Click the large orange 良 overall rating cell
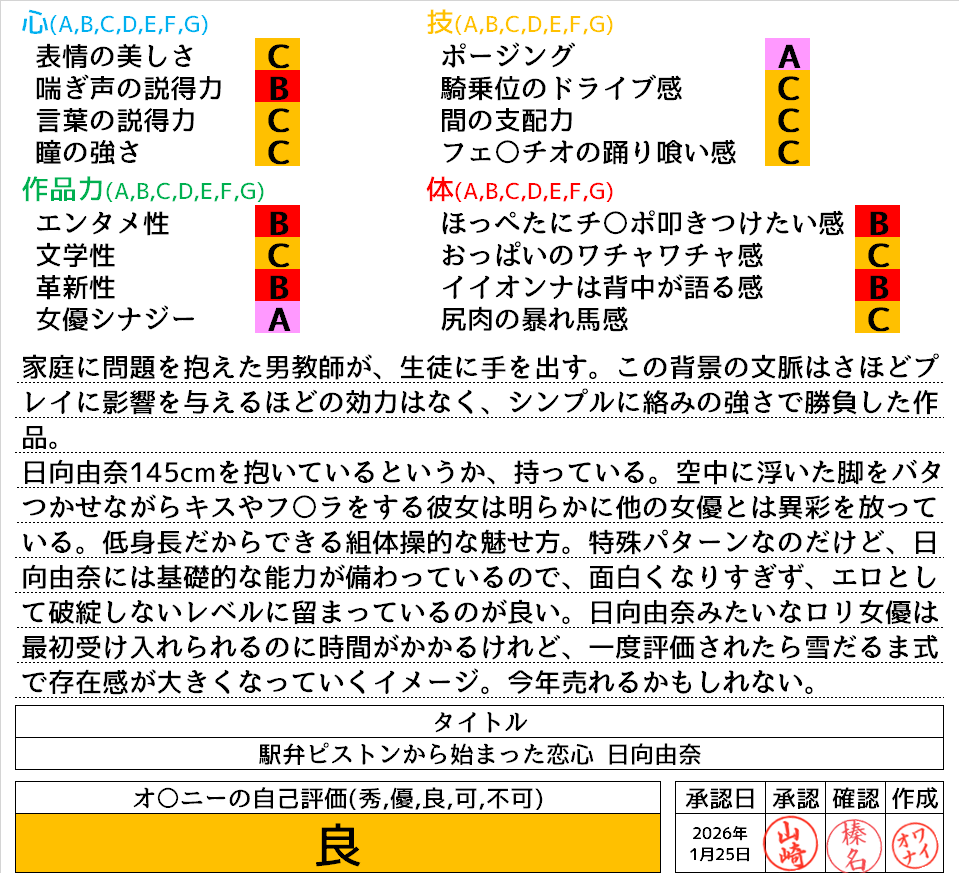The image size is (959, 873). coord(338,843)
